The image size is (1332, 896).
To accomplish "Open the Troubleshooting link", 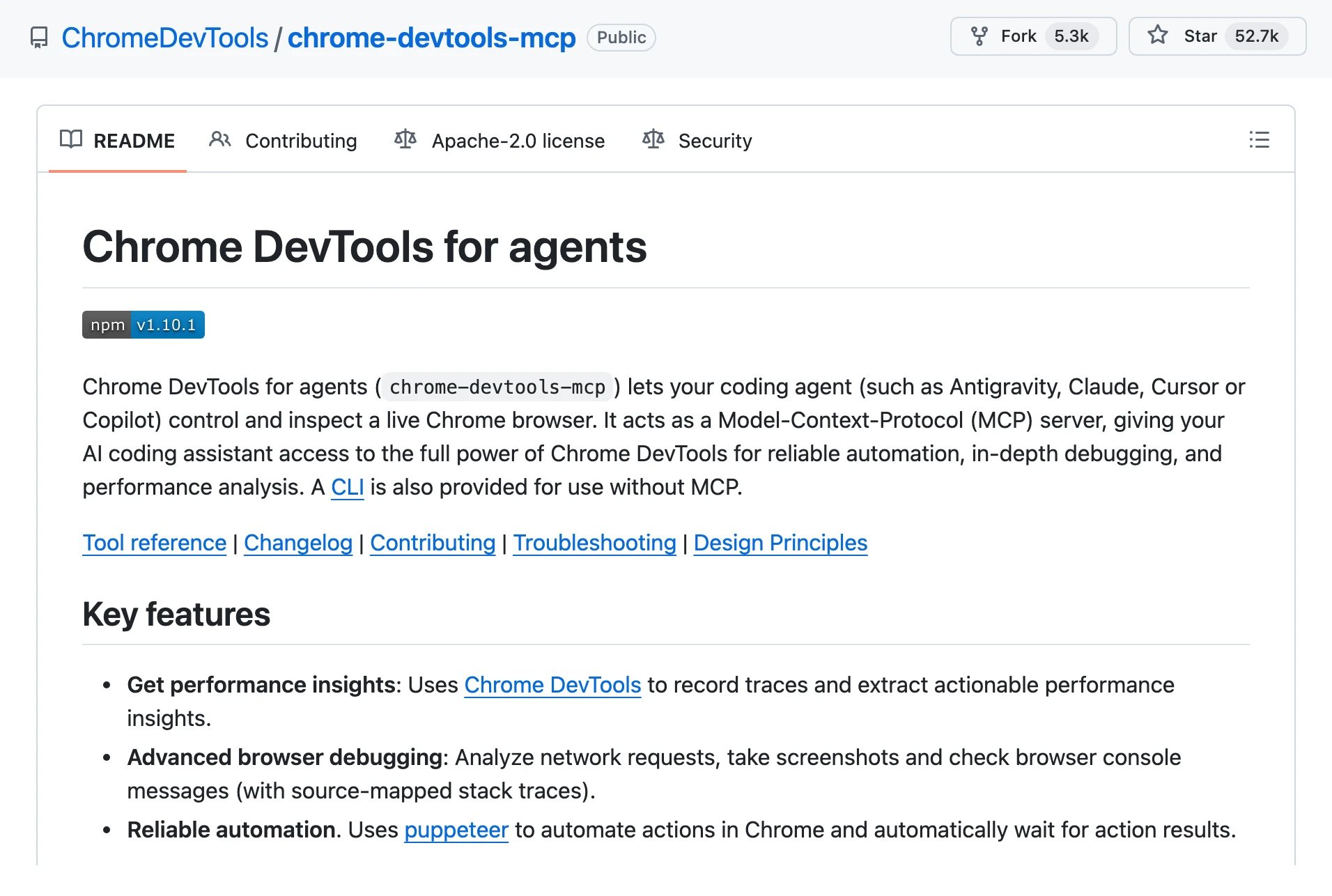I will coord(595,543).
